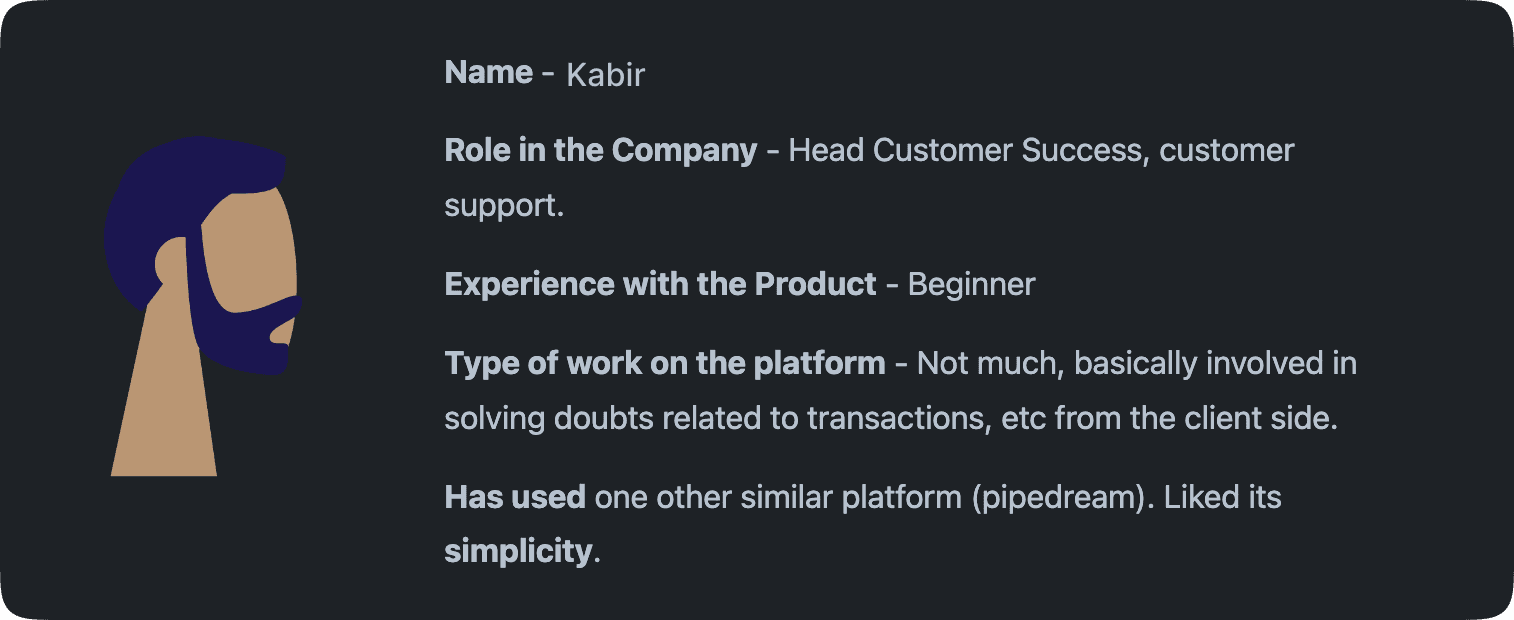
Task: Click the word 'support.'
Action: pyautogui.click(x=504, y=206)
